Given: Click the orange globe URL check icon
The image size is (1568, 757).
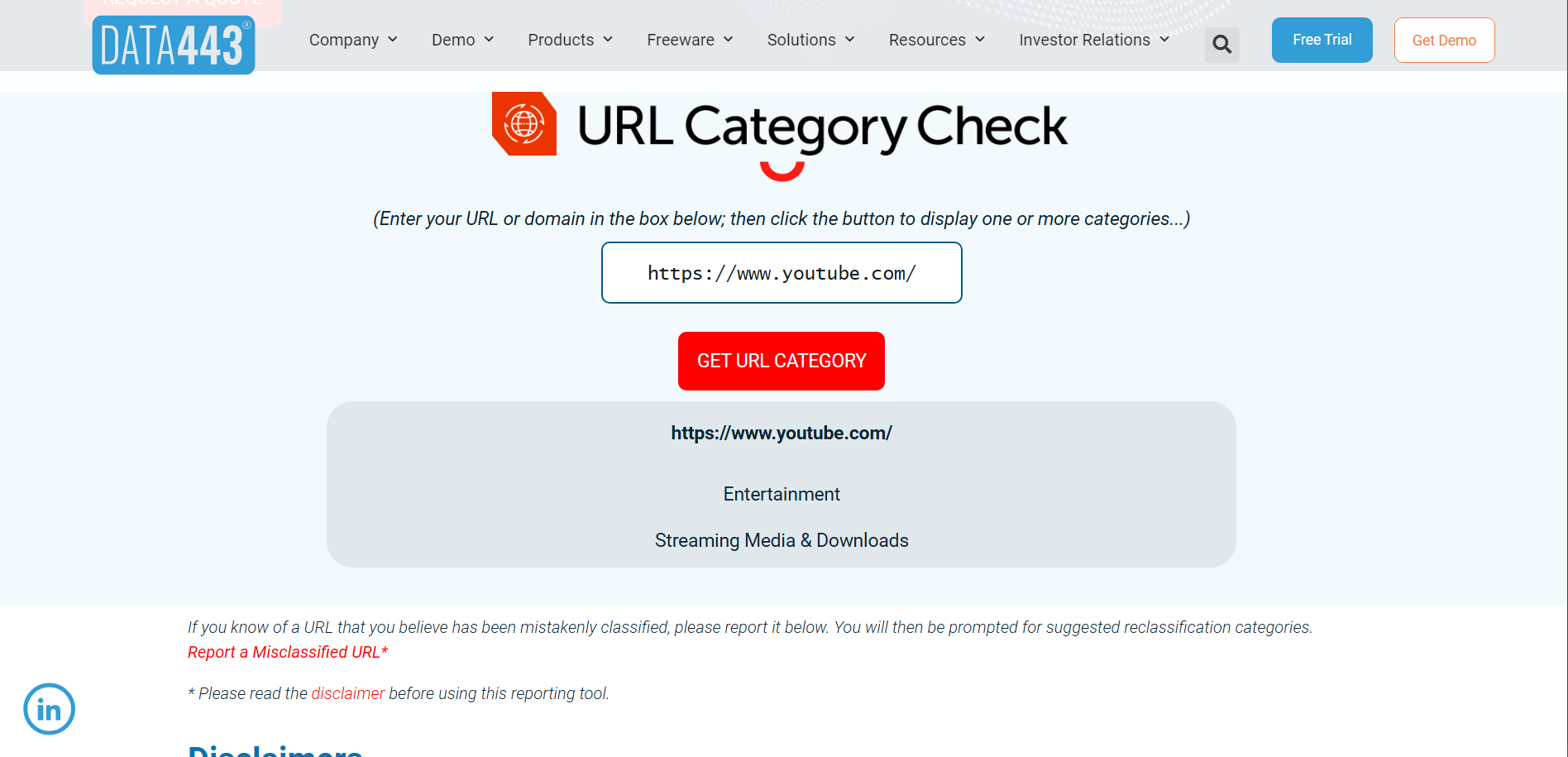Looking at the screenshot, I should click(524, 124).
